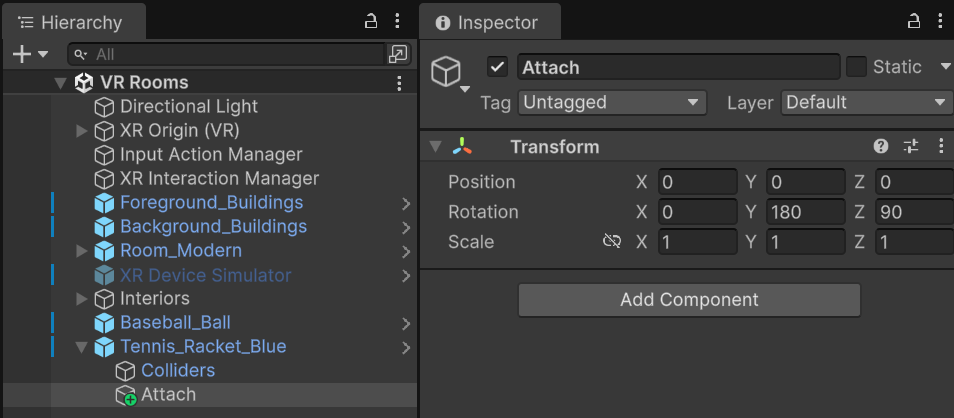Click the search-by-type button beside search
Image resolution: width=954 pixels, height=418 pixels.
coord(398,54)
